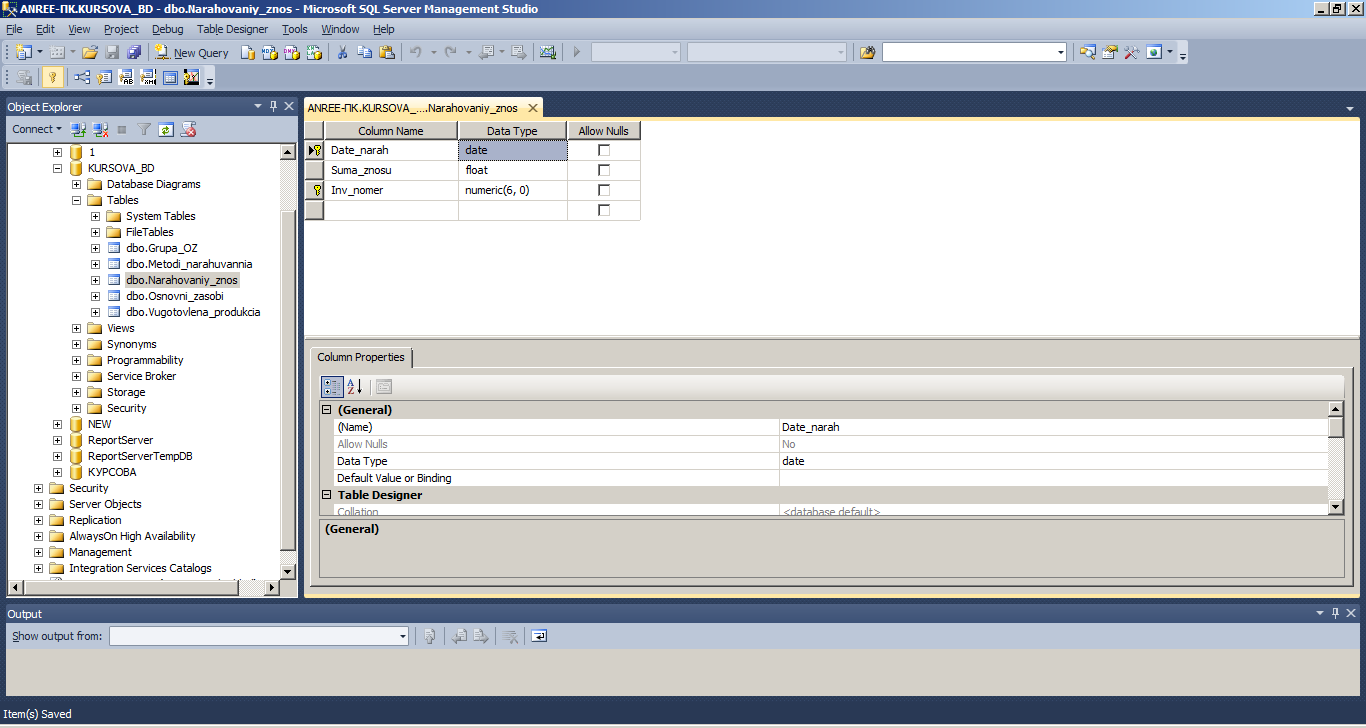The height and width of the screenshot is (728, 1366).
Task: Collapse the KURSOVA_BD database node
Action: coord(57,168)
